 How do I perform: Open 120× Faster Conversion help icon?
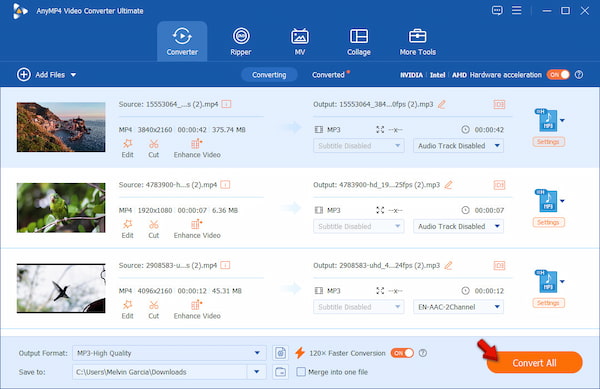pyautogui.click(x=423, y=353)
